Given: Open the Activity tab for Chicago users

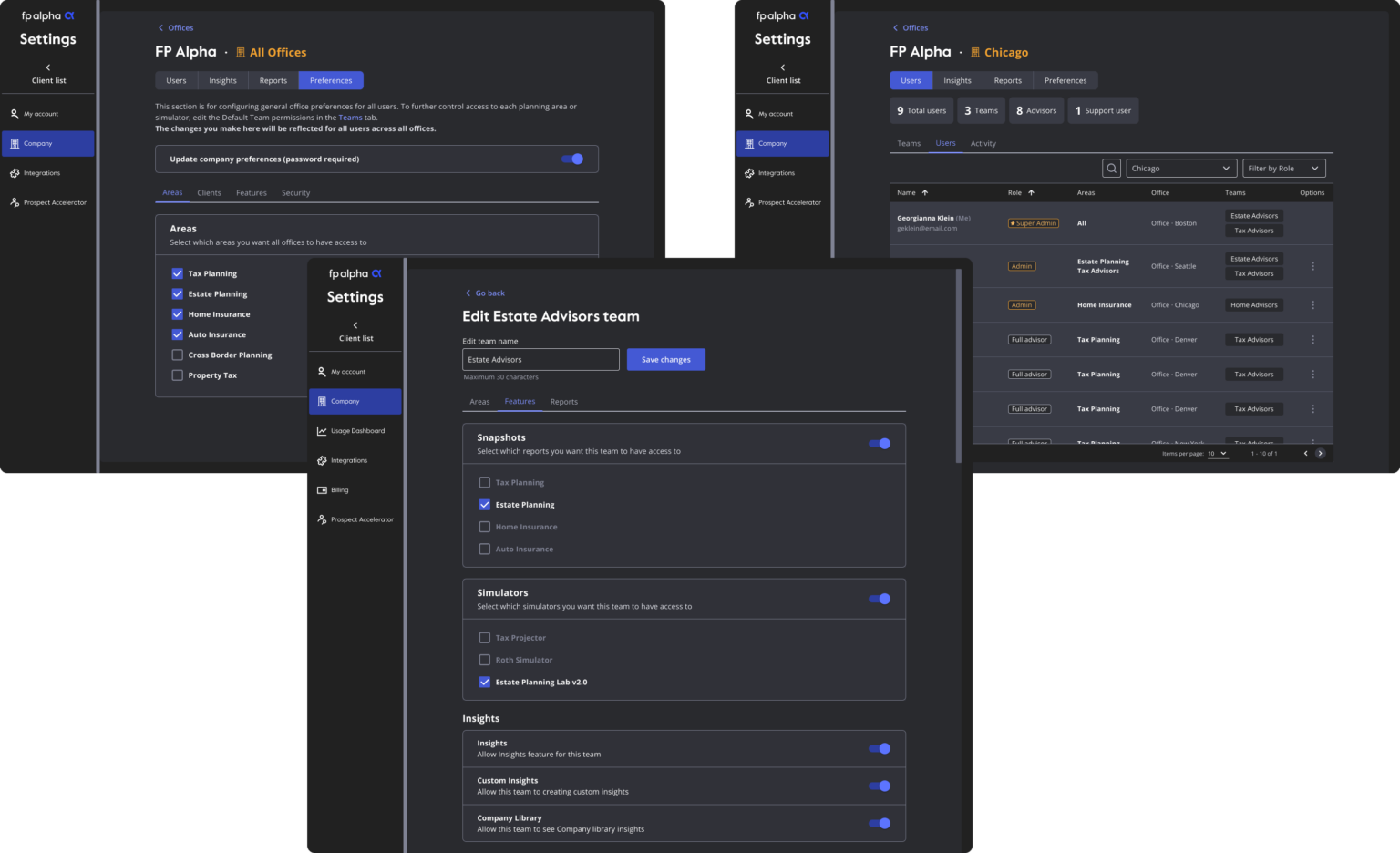Looking at the screenshot, I should [x=983, y=143].
